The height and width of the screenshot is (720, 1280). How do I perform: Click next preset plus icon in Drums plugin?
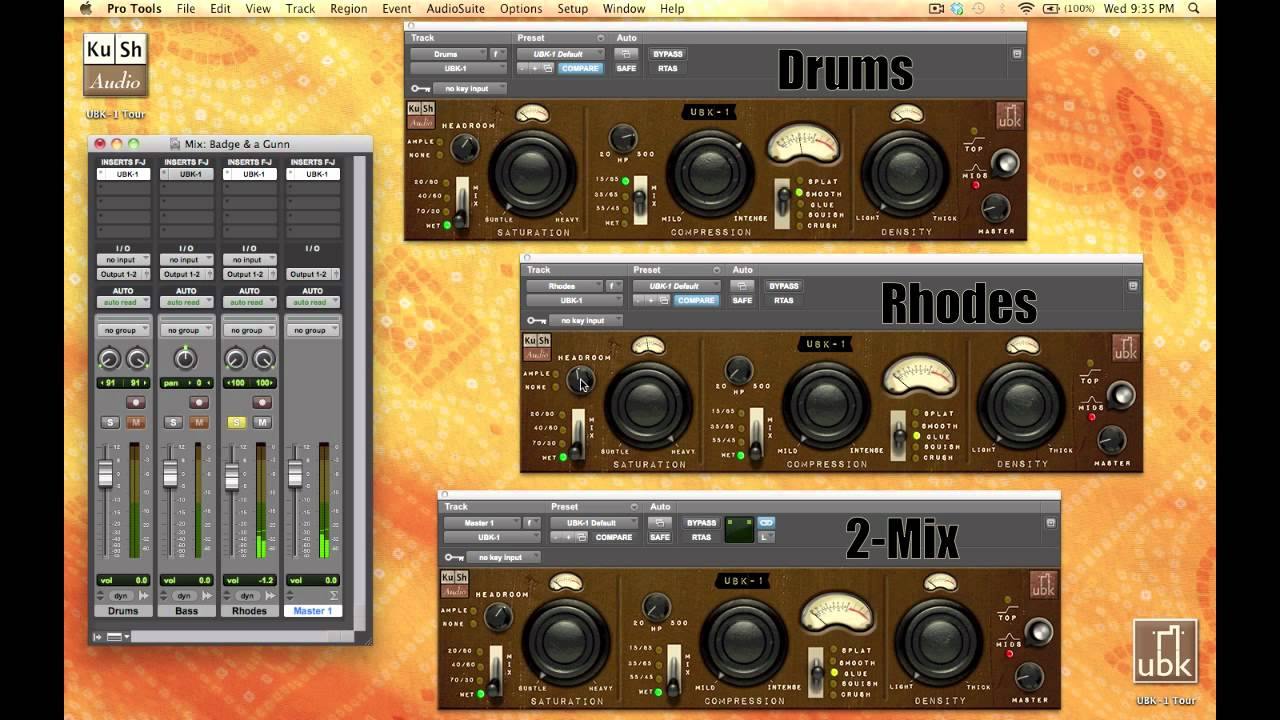(x=535, y=68)
